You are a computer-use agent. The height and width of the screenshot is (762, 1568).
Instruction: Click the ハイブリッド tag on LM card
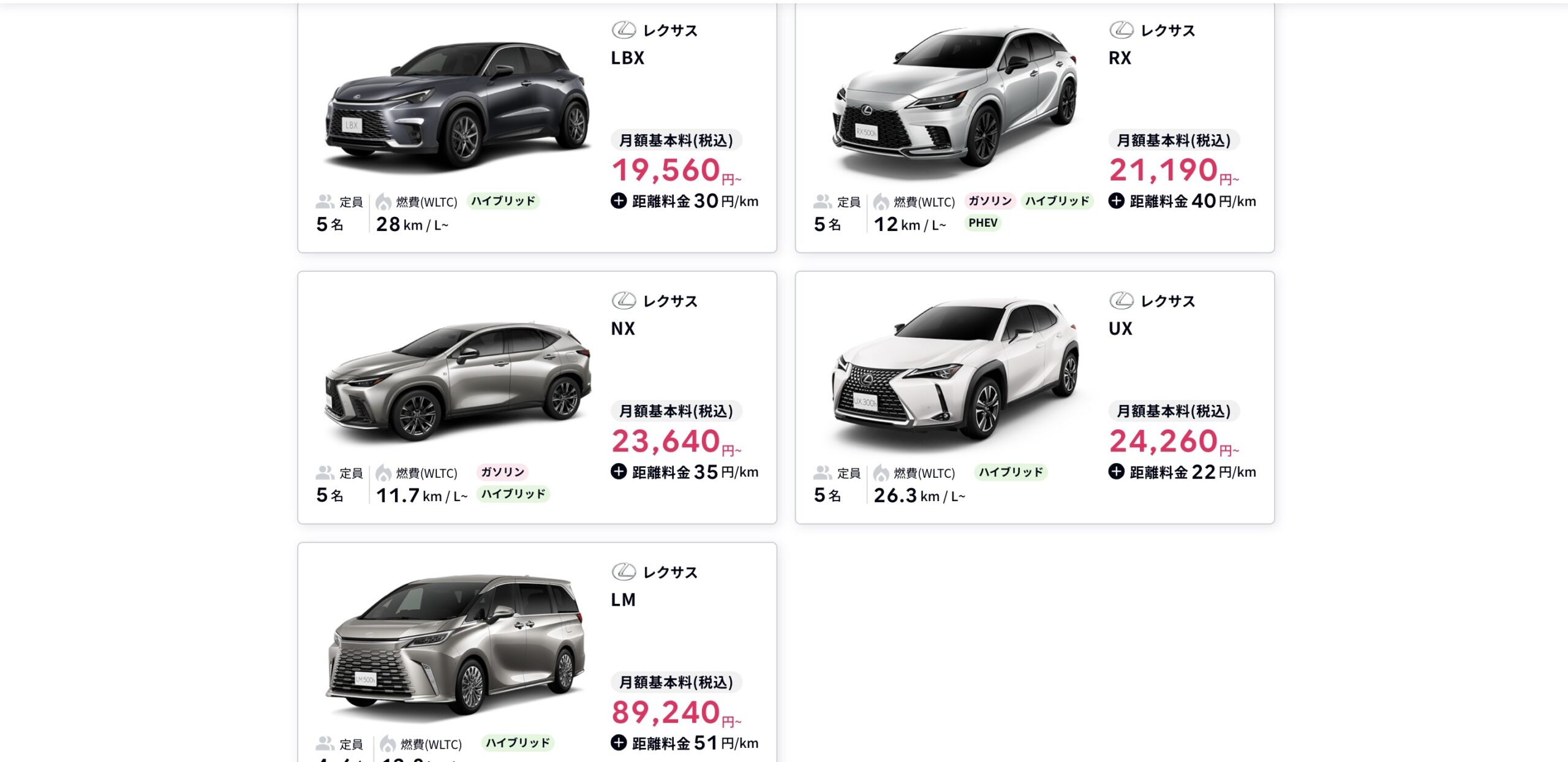click(518, 742)
